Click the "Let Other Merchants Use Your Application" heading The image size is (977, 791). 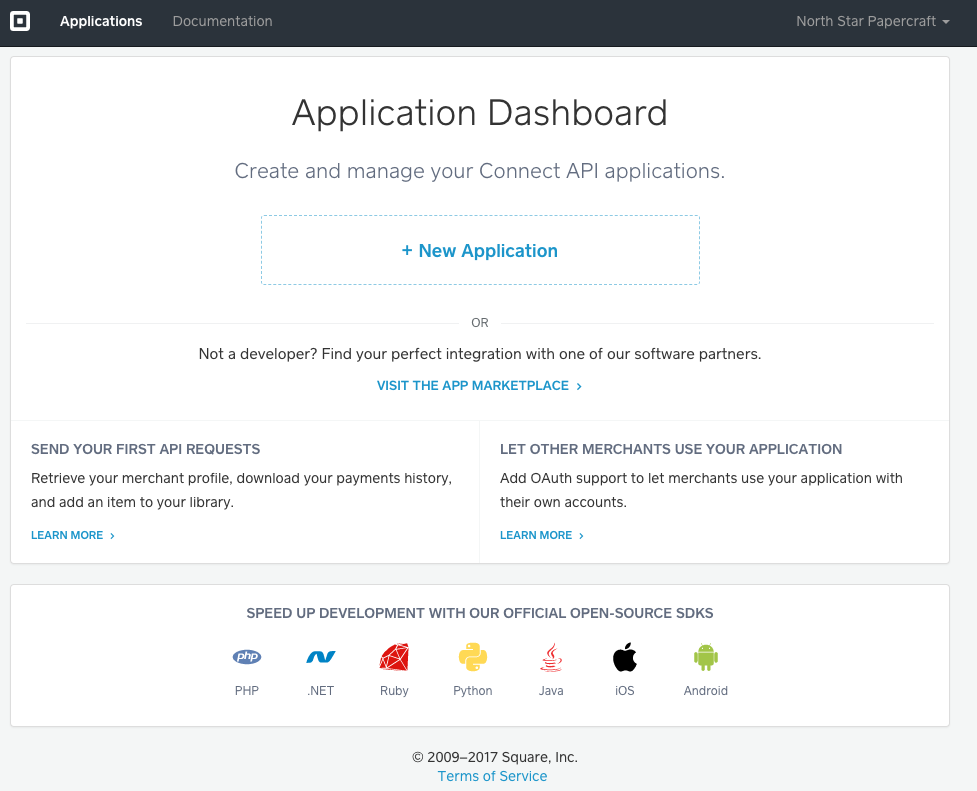[671, 449]
